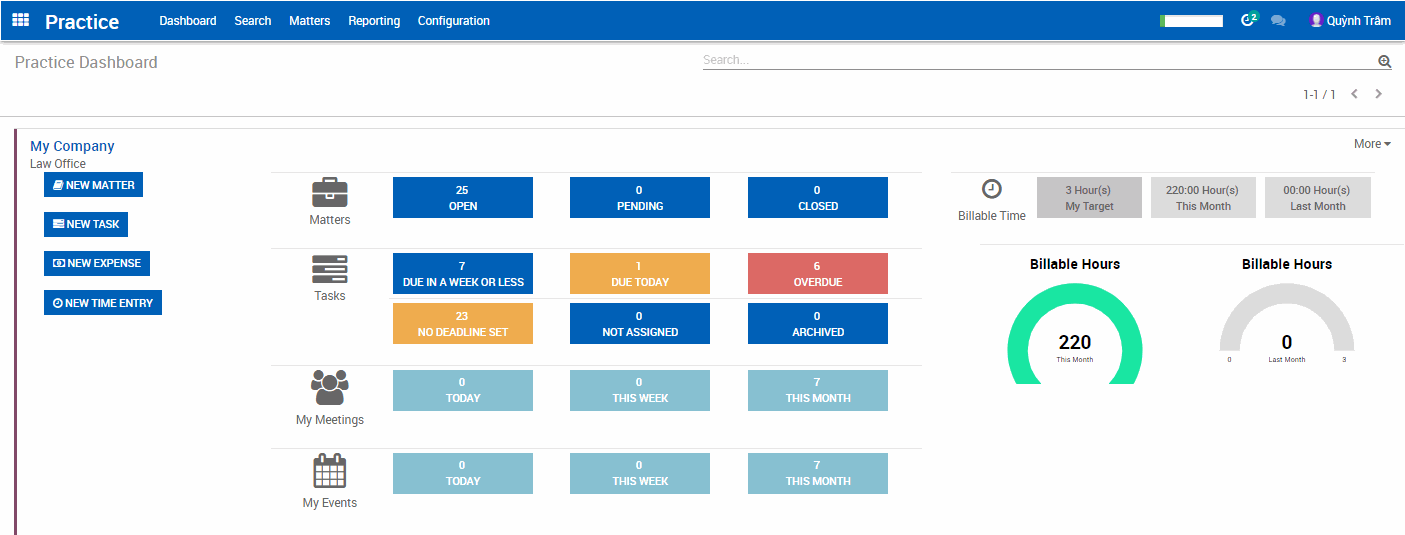
Task: Click the 3 Hour(s) My Target tile
Action: pyautogui.click(x=1089, y=197)
